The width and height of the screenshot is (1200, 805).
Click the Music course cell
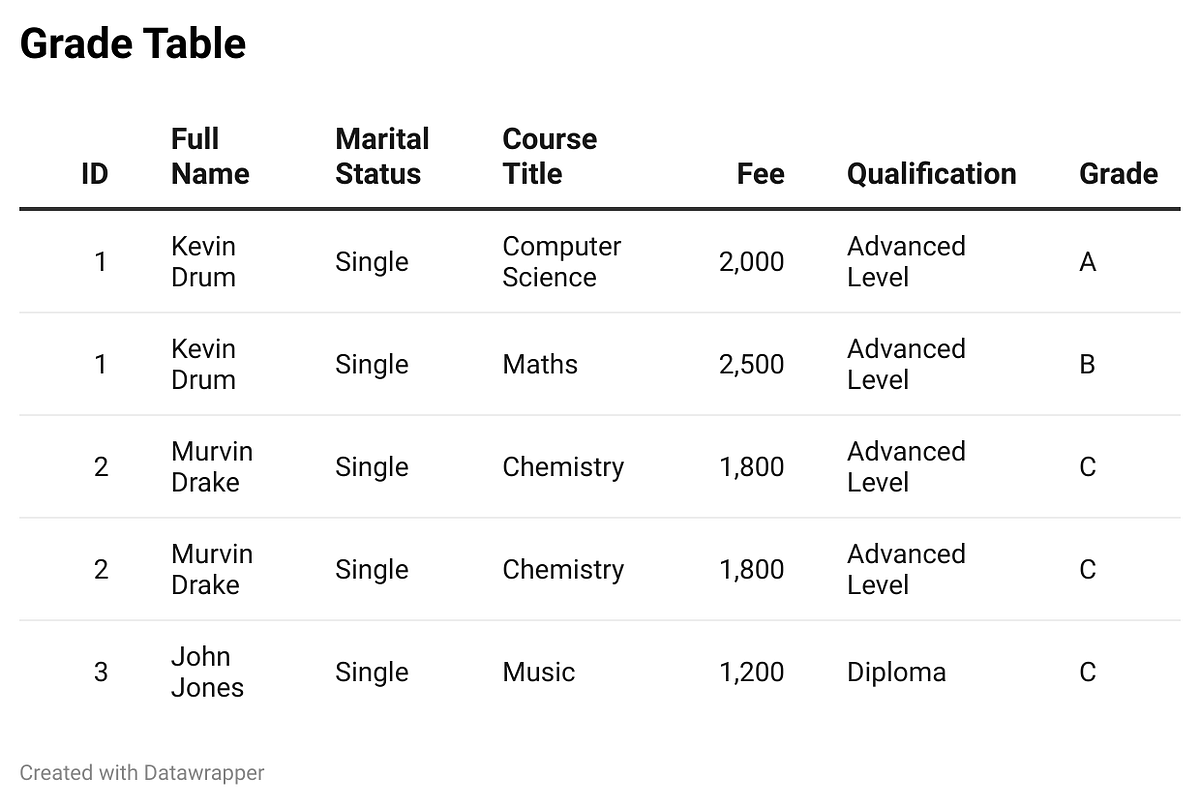click(538, 672)
